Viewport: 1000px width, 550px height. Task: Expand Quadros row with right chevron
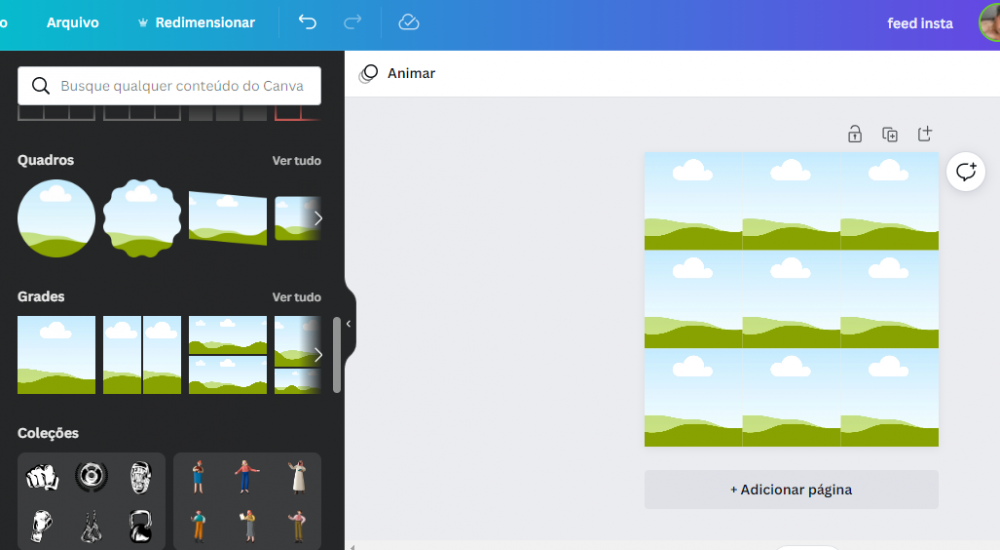(x=318, y=218)
